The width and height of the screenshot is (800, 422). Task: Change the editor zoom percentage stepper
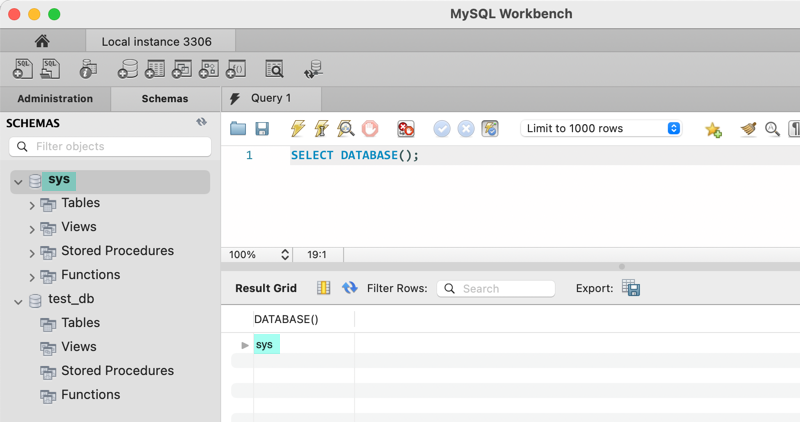[285, 255]
